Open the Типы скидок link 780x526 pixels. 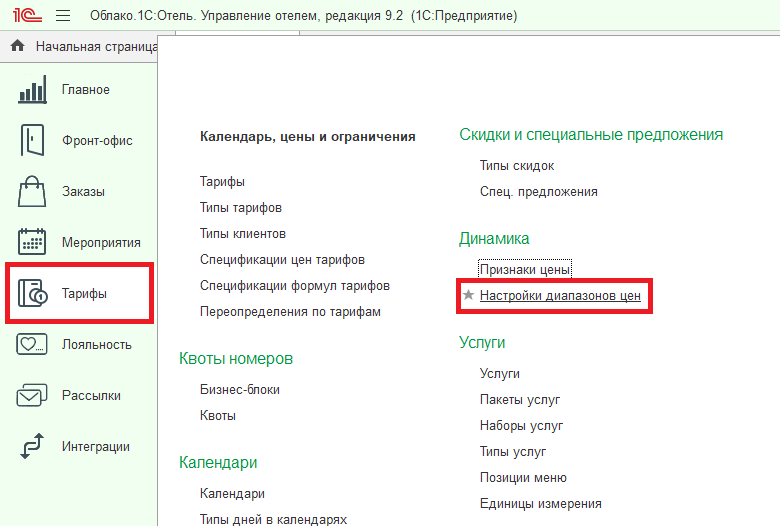click(x=517, y=166)
